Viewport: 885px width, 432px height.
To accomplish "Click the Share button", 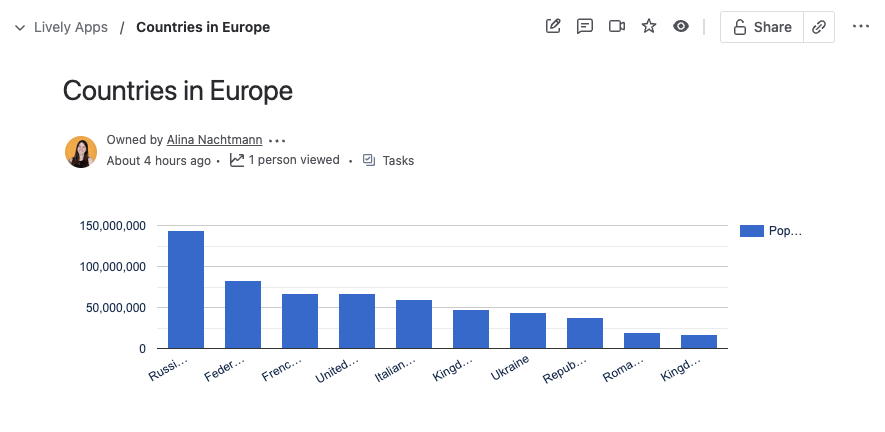I will (762, 27).
